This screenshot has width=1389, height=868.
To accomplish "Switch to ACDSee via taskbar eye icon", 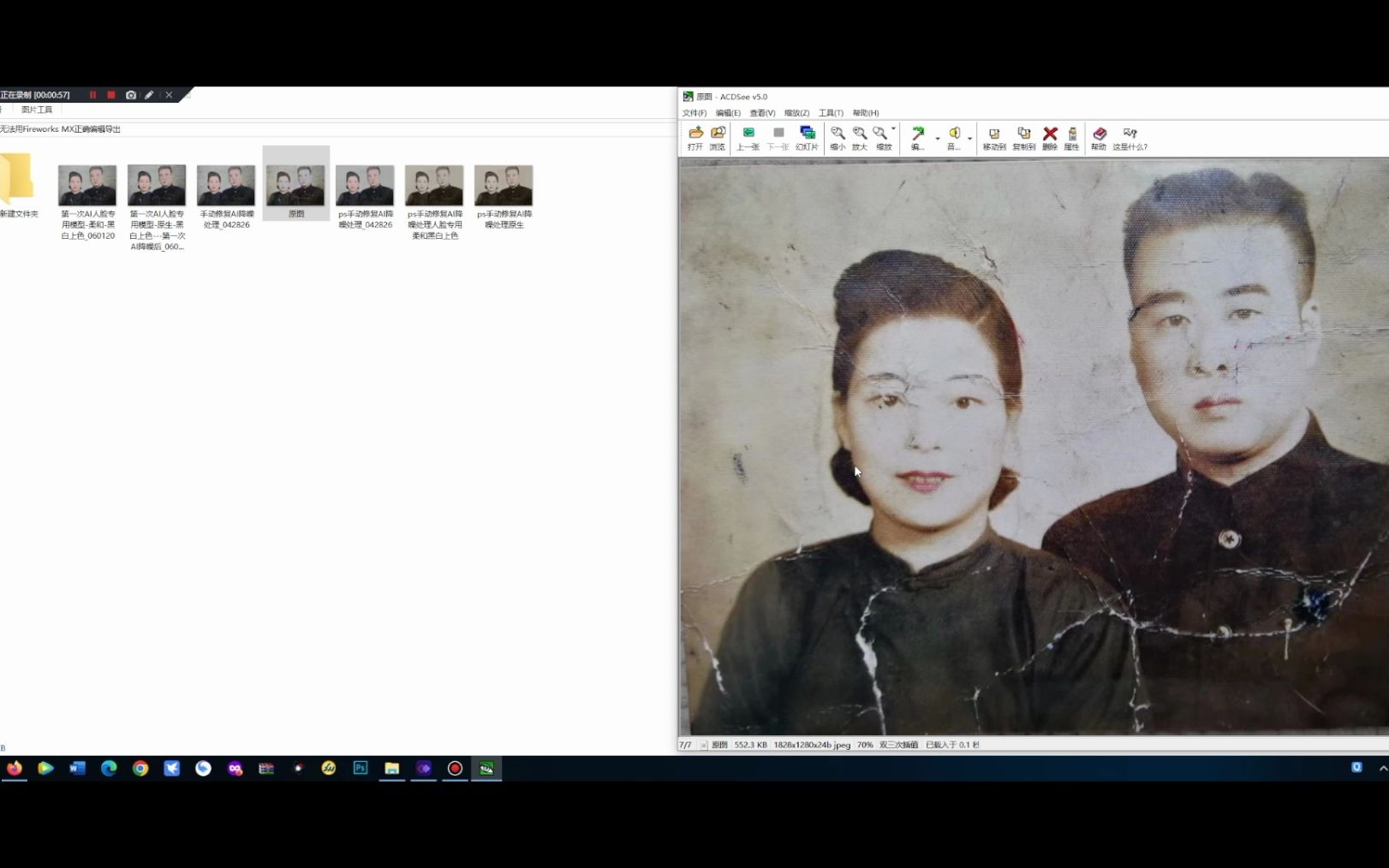I will coord(486,769).
